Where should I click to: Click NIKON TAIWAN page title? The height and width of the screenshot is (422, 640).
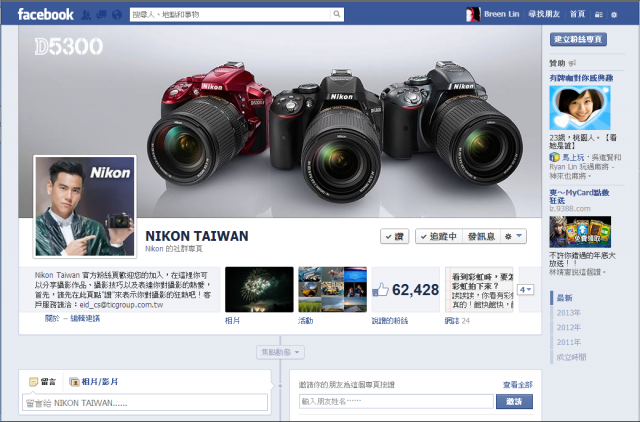(197, 236)
